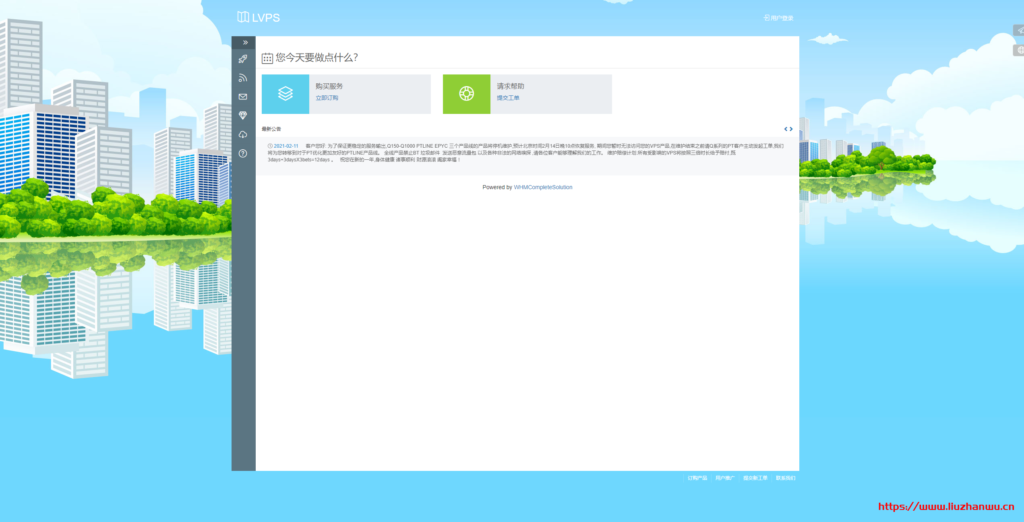The image size is (1024, 522).
Task: Click the LVPS logo
Action: point(259,18)
